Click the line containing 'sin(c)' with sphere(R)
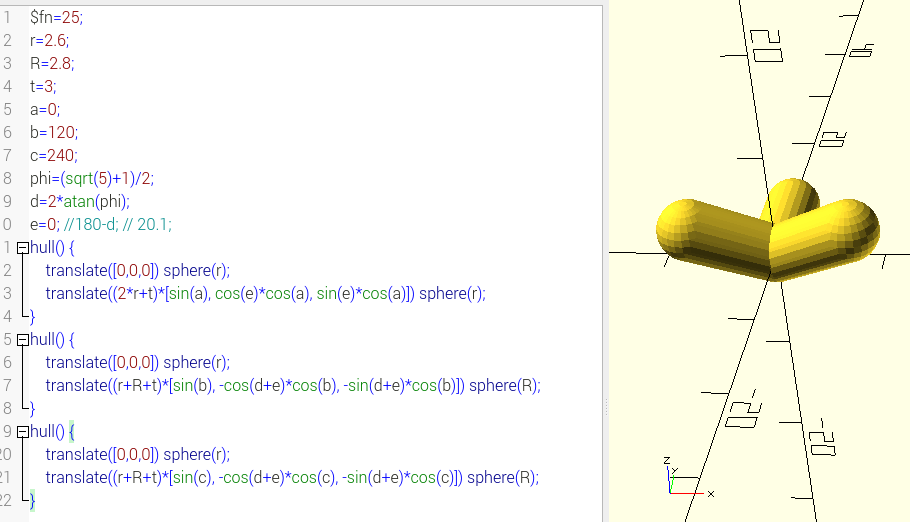This screenshot has height=522, width=910. 292,477
